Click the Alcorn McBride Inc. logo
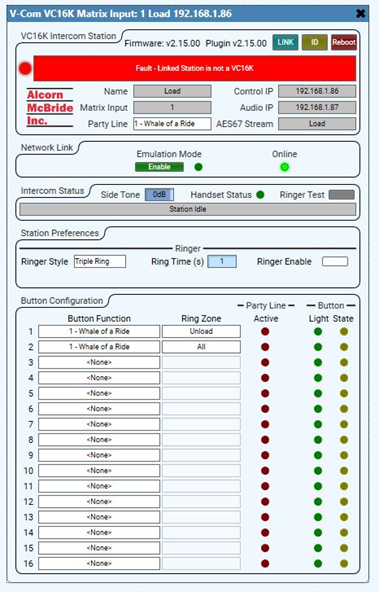Image resolution: width=379 pixels, height=592 pixels. [x=49, y=108]
